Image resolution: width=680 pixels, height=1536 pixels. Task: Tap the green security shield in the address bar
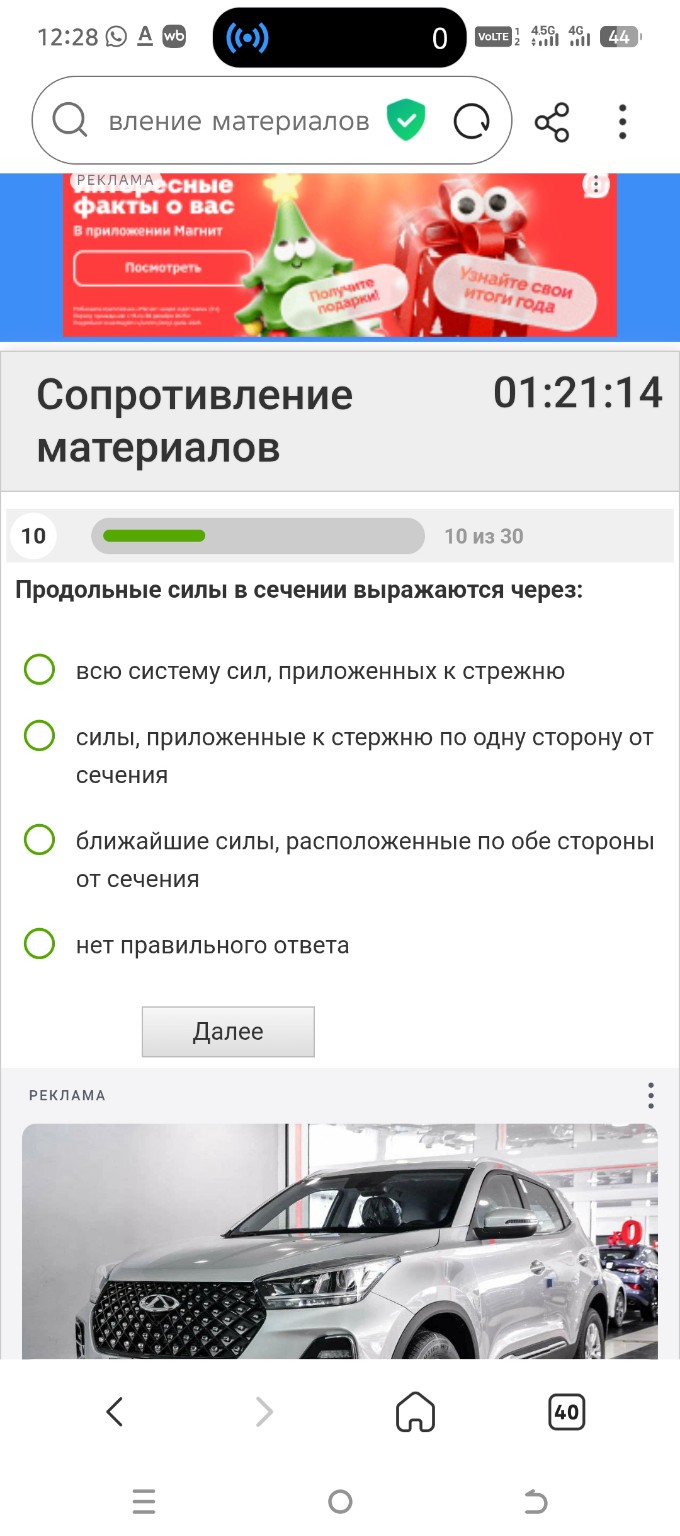[x=405, y=118]
